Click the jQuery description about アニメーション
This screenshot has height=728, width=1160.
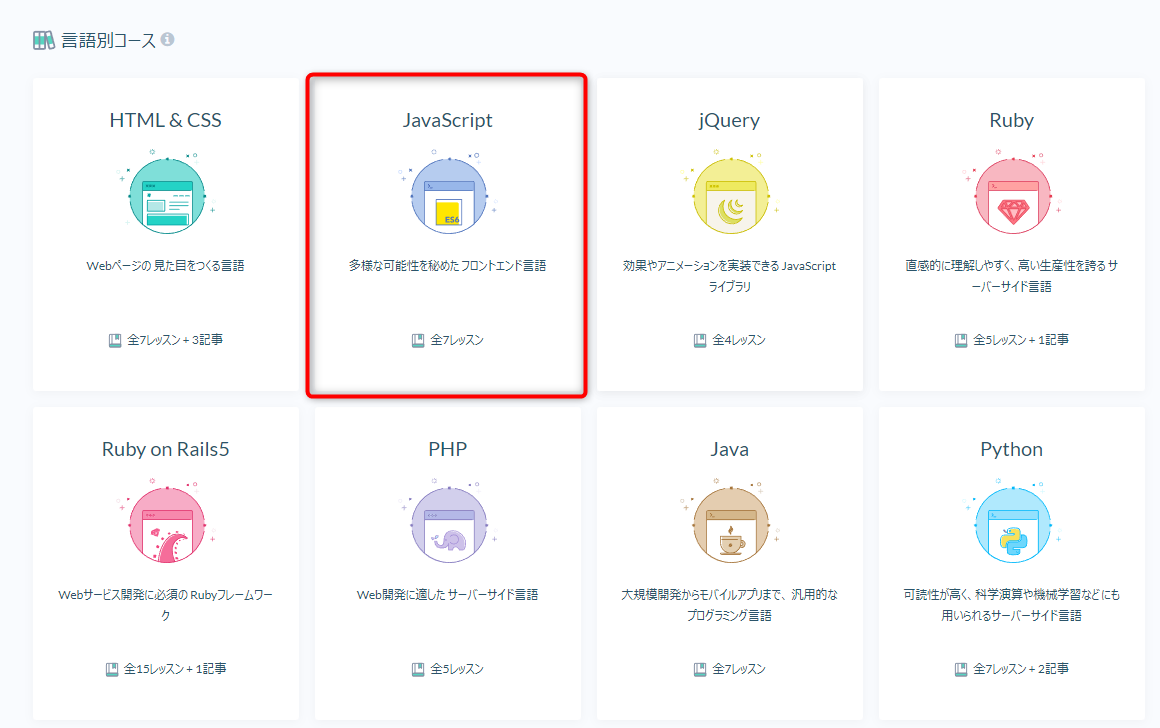(x=729, y=276)
